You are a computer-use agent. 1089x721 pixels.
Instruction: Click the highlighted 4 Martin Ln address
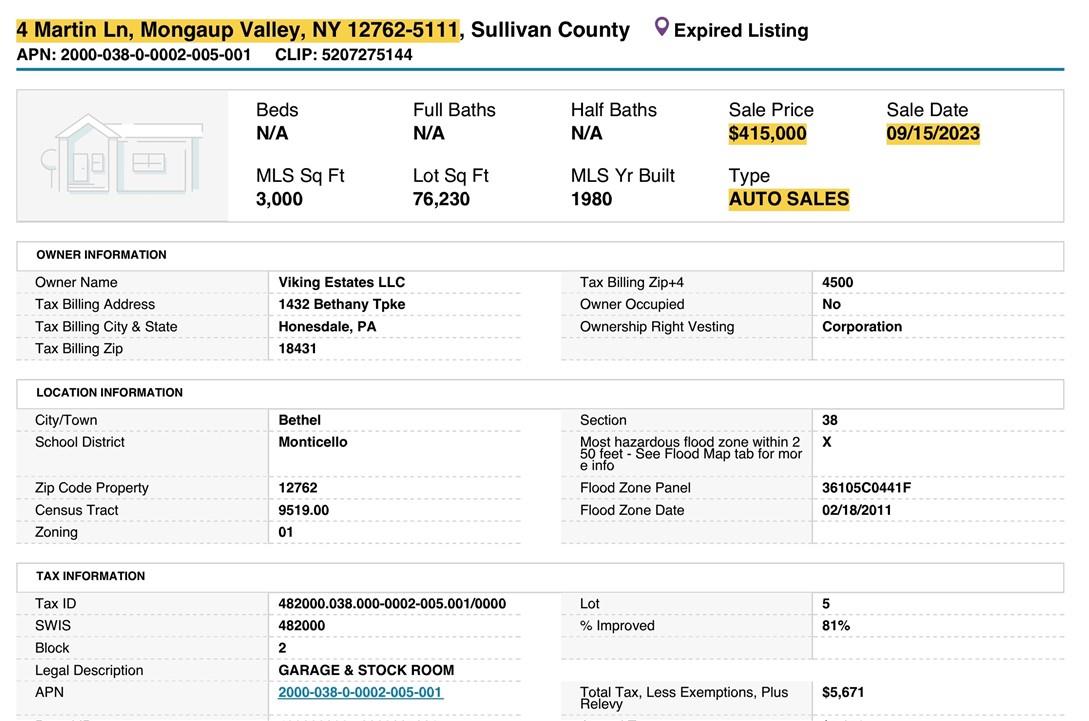click(x=237, y=30)
